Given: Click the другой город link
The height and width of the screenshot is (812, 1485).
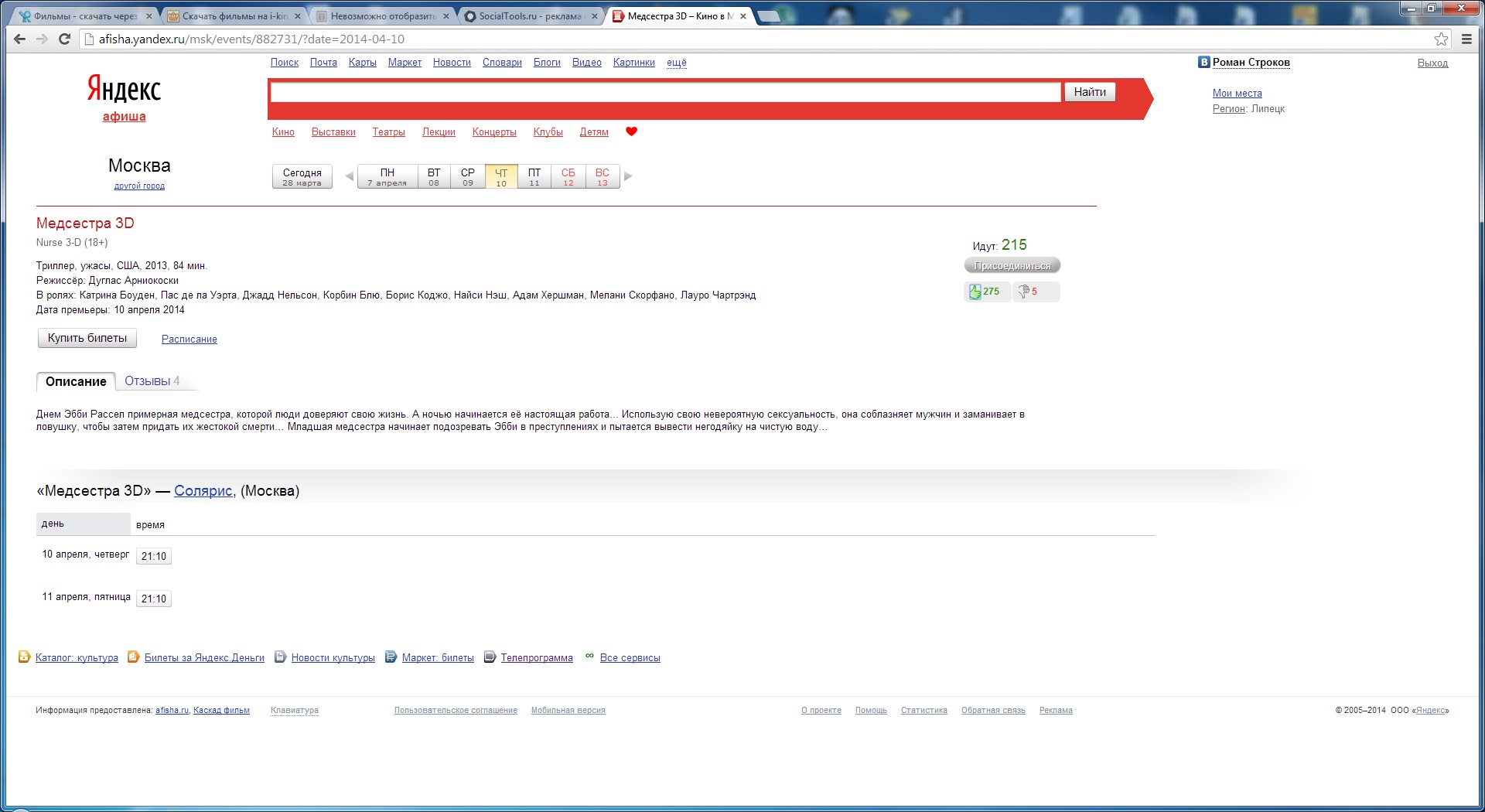Looking at the screenshot, I should pos(139,186).
